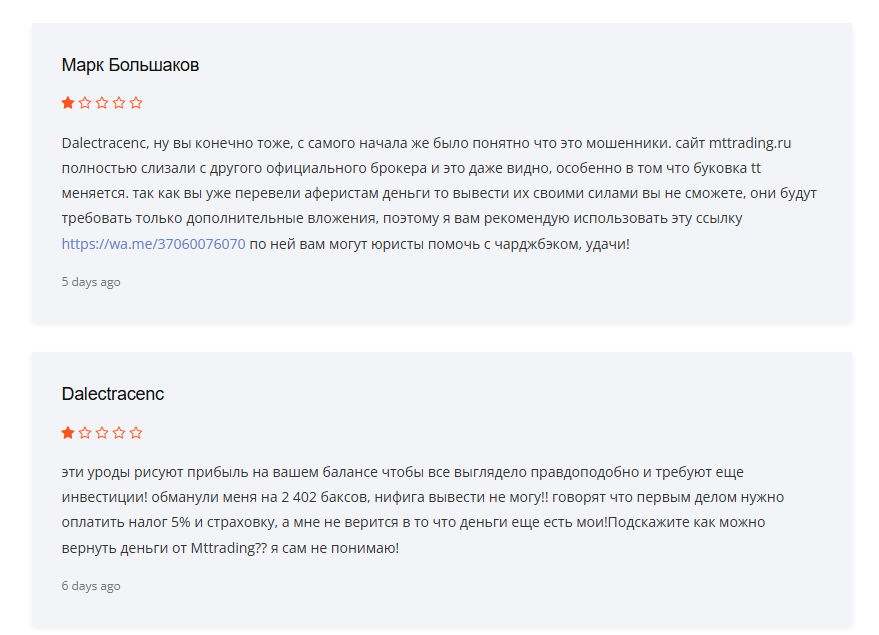The image size is (879, 635).
Task: Click the third star in Марк Большаков's rating
Action: (102, 102)
